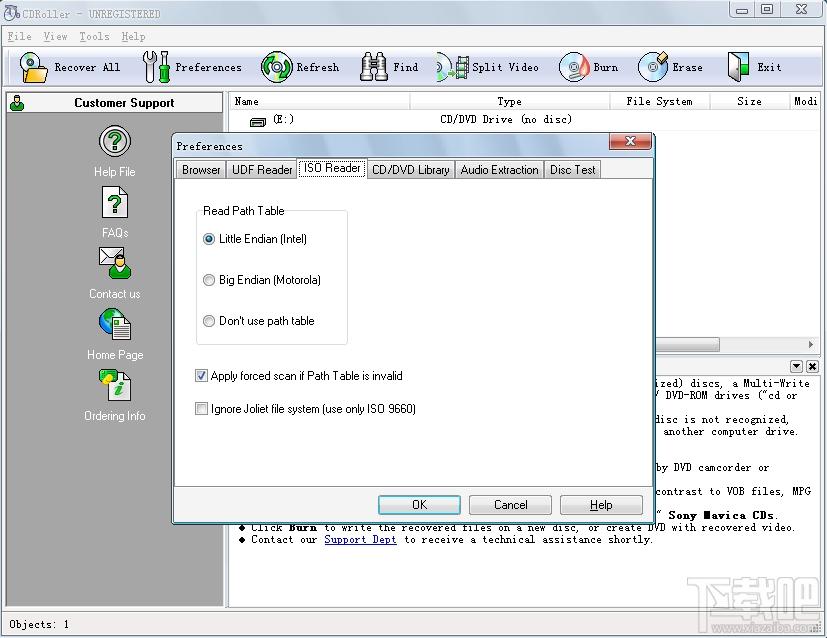Follow the Support Dept link
This screenshot has width=827, height=638.
(360, 539)
